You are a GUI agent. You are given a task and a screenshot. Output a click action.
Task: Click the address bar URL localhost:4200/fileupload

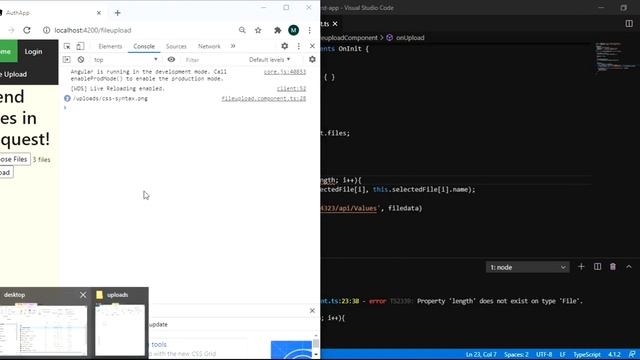93,30
